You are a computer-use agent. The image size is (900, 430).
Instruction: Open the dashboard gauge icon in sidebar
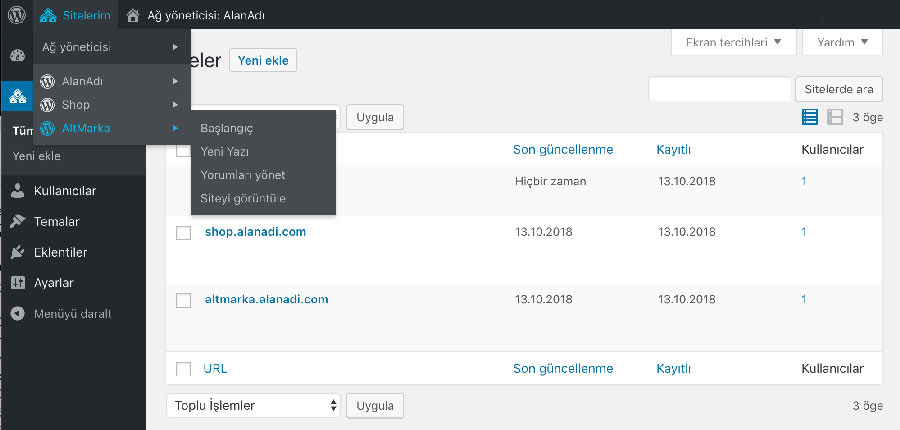point(17,56)
